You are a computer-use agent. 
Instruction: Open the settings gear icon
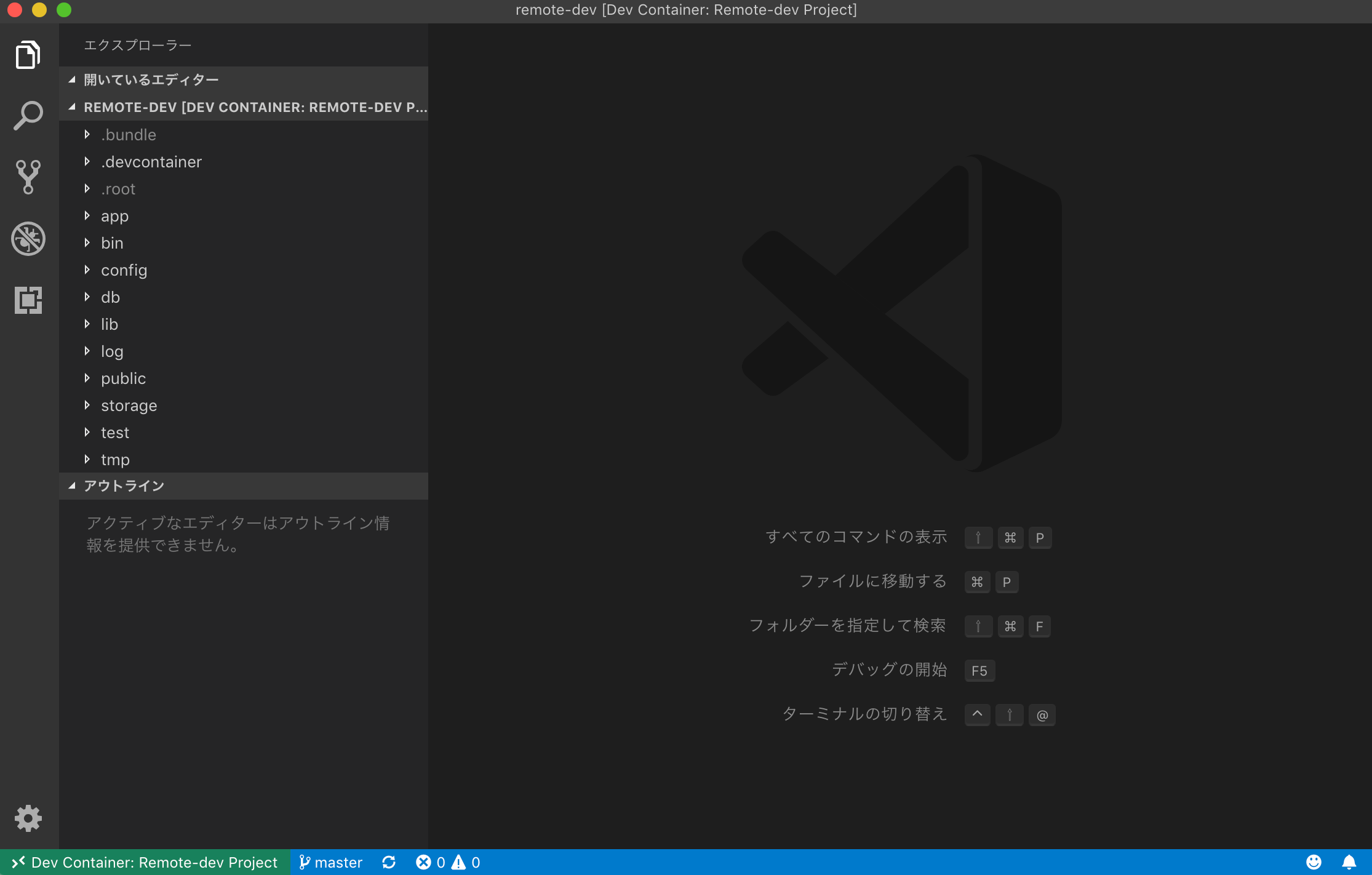tap(28, 818)
